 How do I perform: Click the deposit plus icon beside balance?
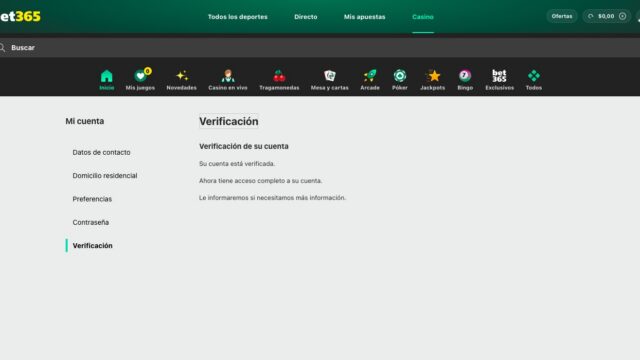[622, 16]
